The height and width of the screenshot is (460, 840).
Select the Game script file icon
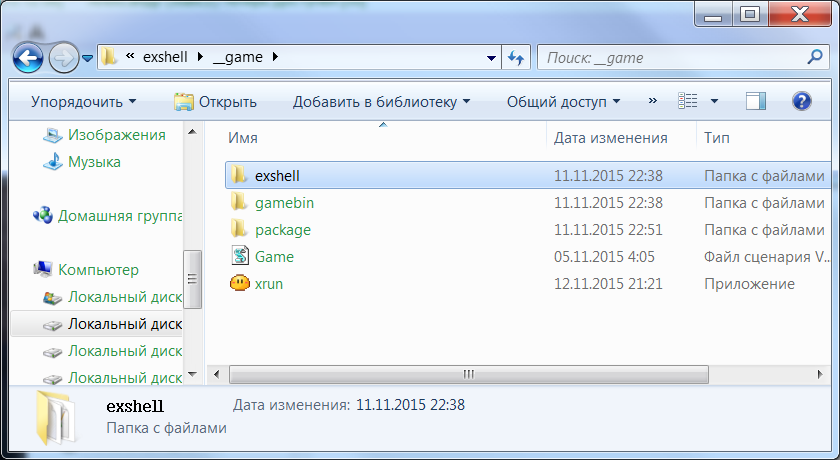(x=240, y=257)
